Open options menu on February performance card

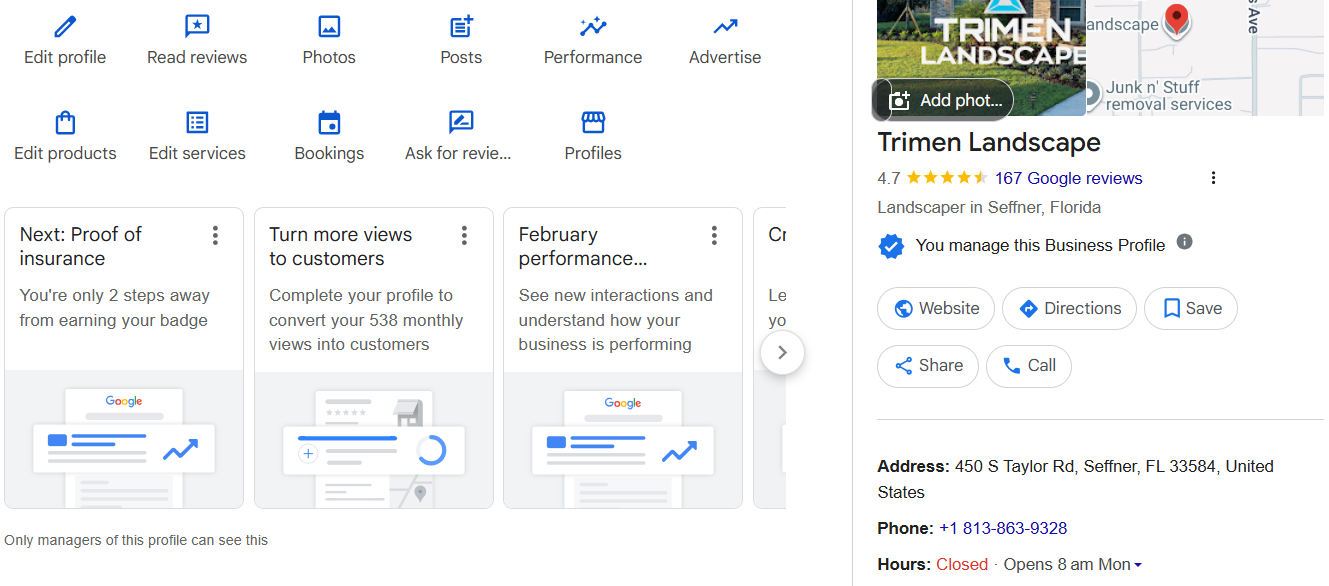click(714, 235)
